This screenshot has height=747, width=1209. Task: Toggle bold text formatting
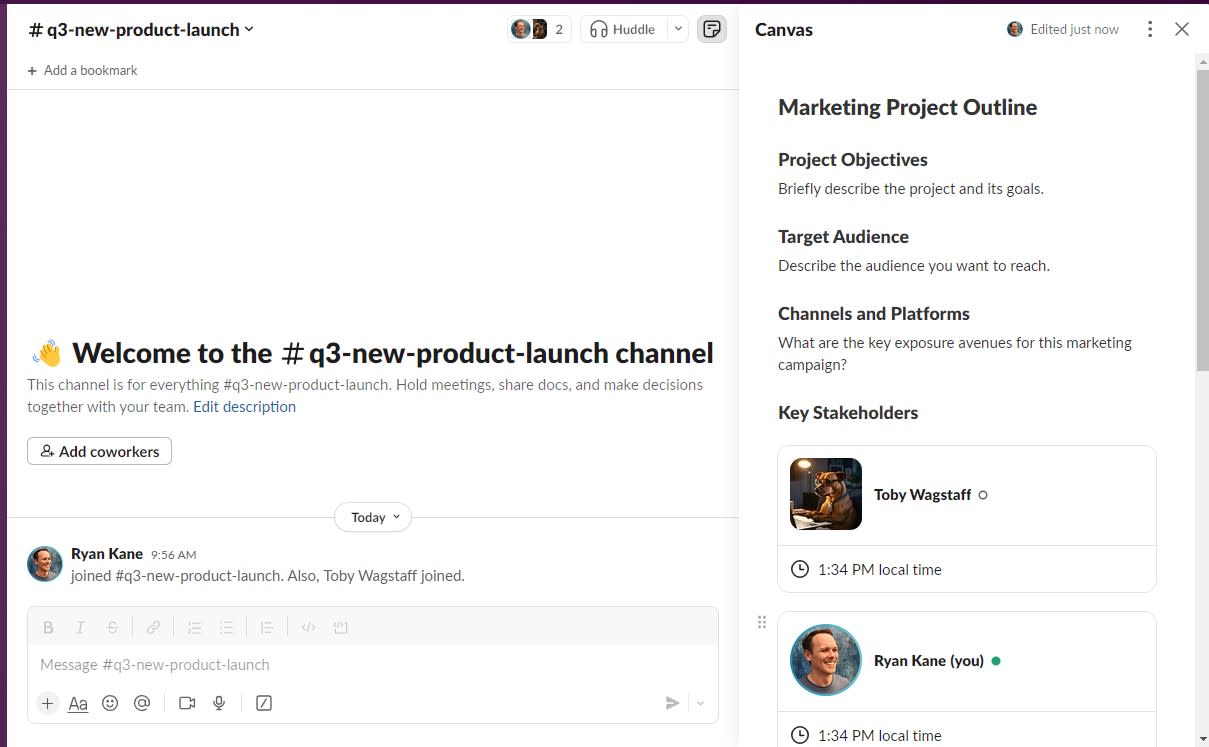coord(48,627)
